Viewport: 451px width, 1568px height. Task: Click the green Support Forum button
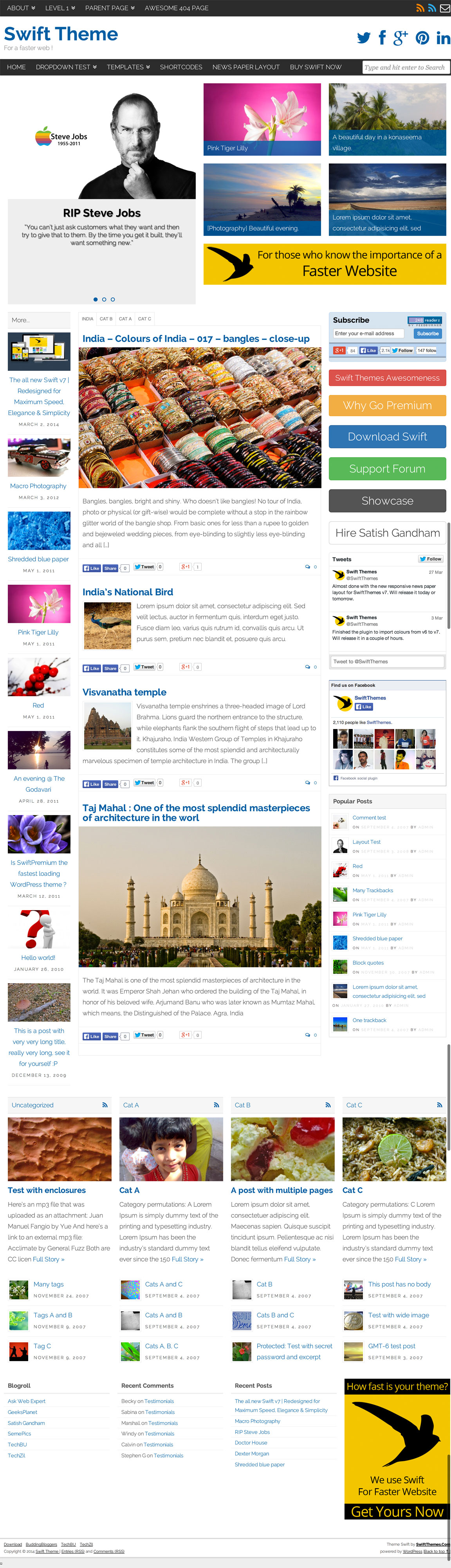(388, 469)
